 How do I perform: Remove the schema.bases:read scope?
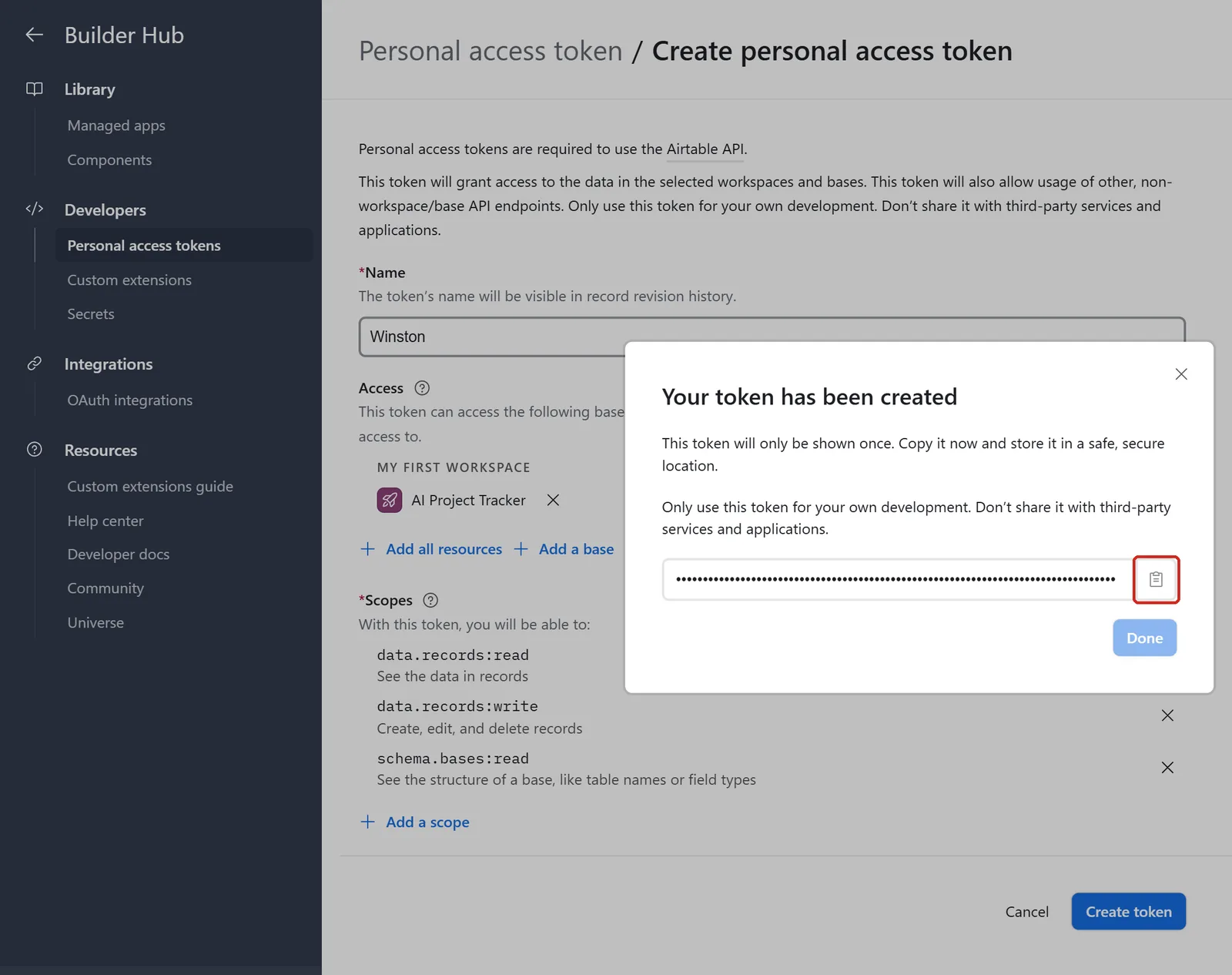click(1167, 767)
